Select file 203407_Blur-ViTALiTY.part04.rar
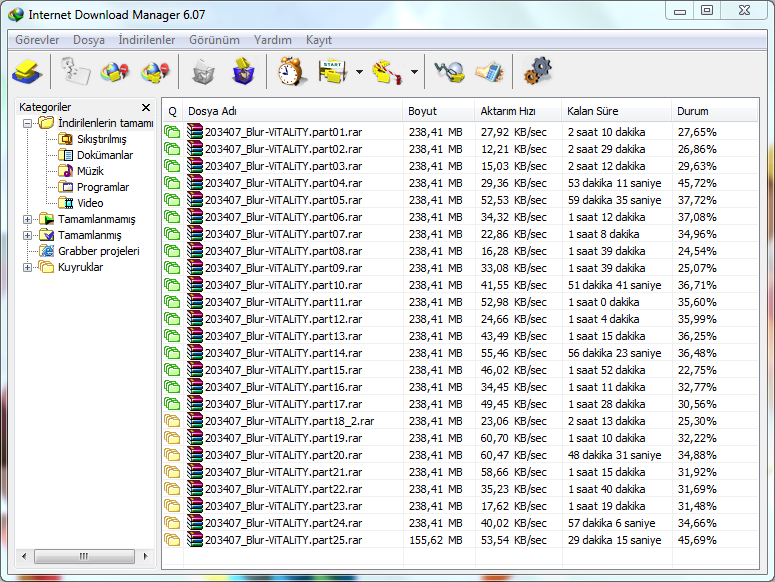 (x=283, y=183)
